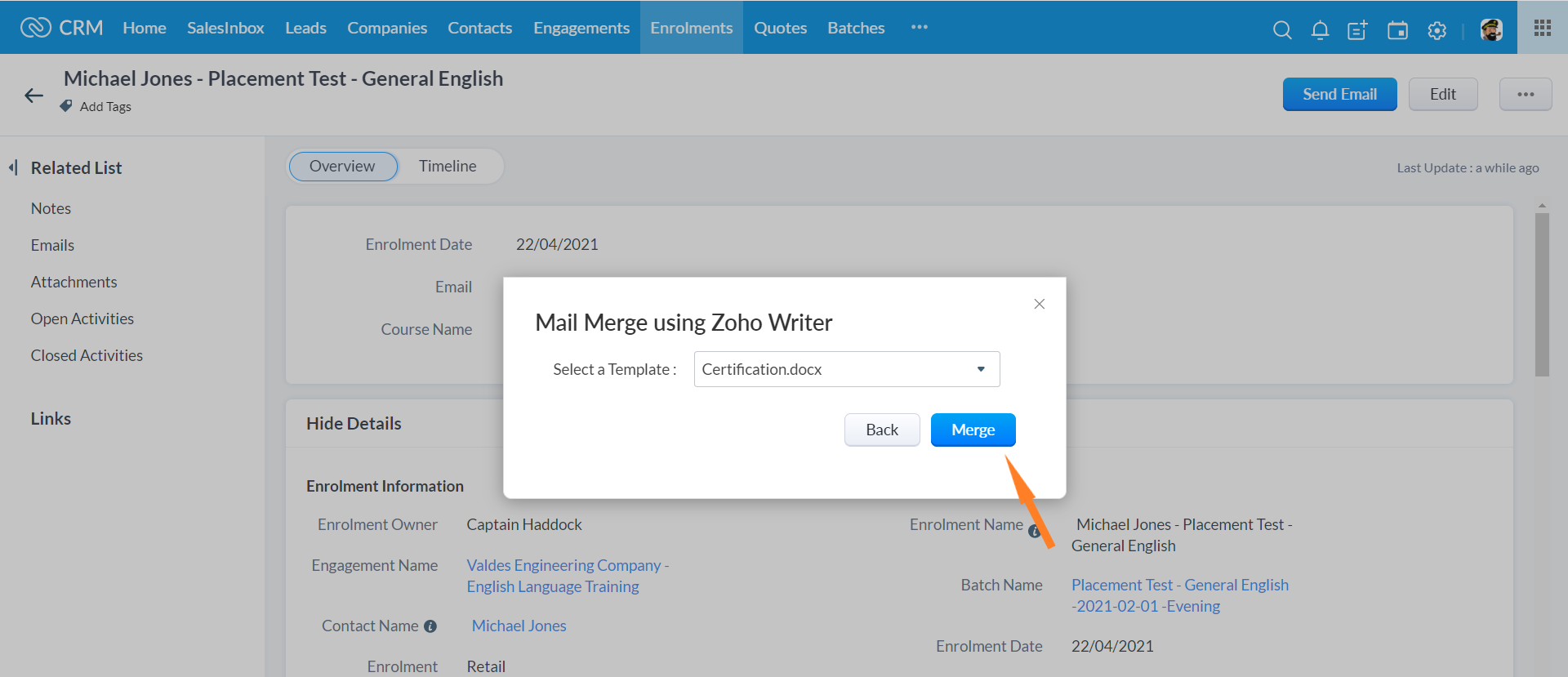Screen dimensions: 1568x677
Task: Click the template dropdown arrow
Action: tap(981, 369)
